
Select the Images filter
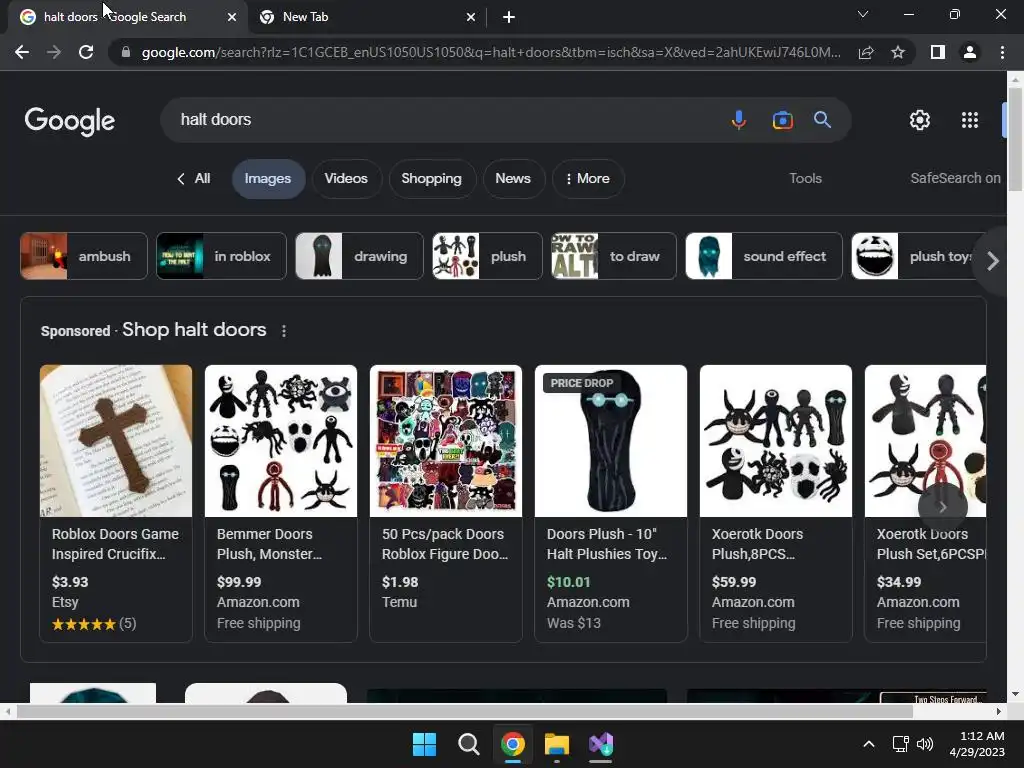click(268, 179)
